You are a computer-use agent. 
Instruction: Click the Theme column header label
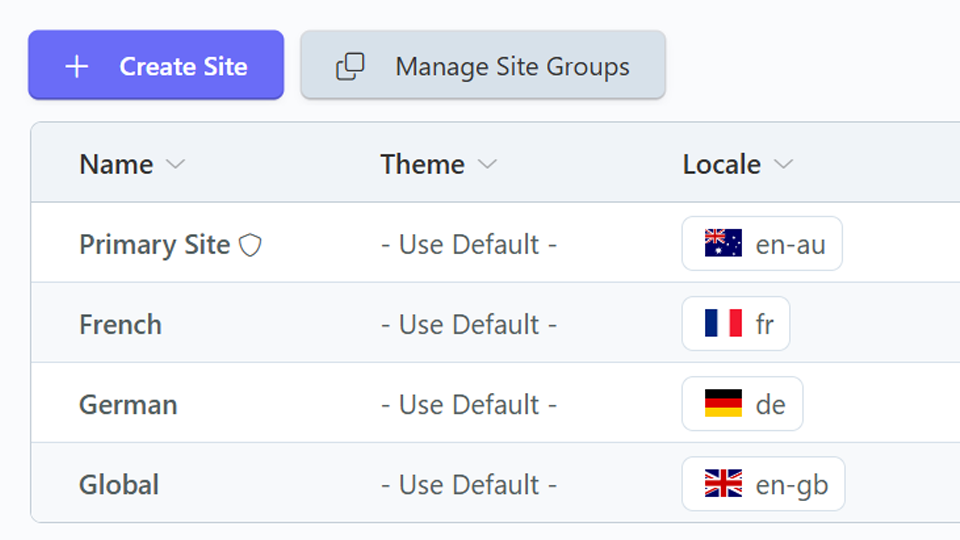422,164
